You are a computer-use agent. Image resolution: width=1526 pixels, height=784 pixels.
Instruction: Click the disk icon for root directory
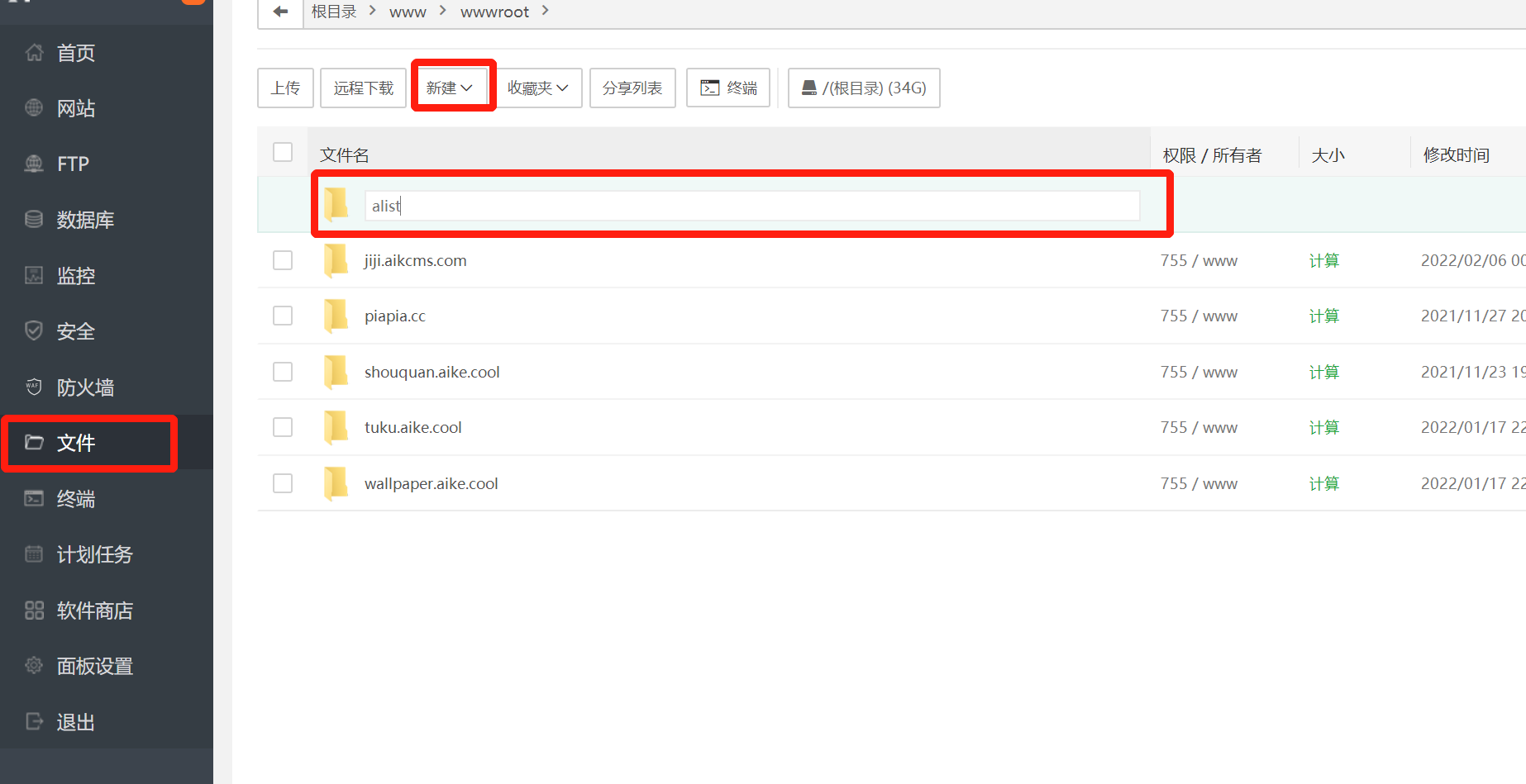809,88
